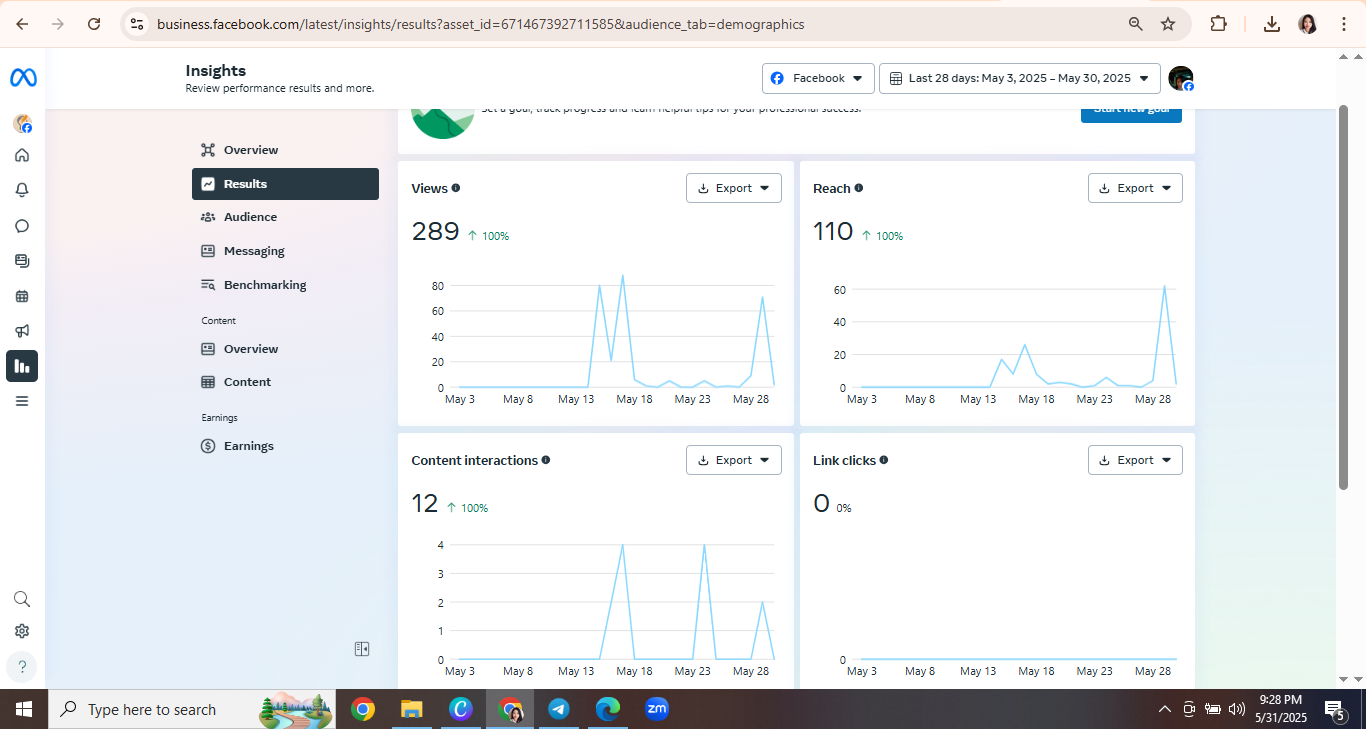Open Chrome downloads icon

pos(1272,24)
